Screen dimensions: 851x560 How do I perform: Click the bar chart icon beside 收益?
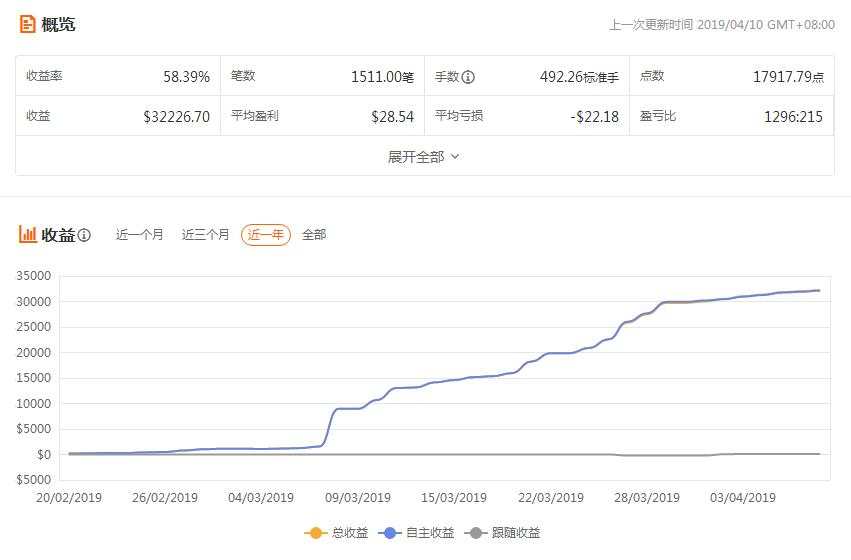pyautogui.click(x=28, y=234)
